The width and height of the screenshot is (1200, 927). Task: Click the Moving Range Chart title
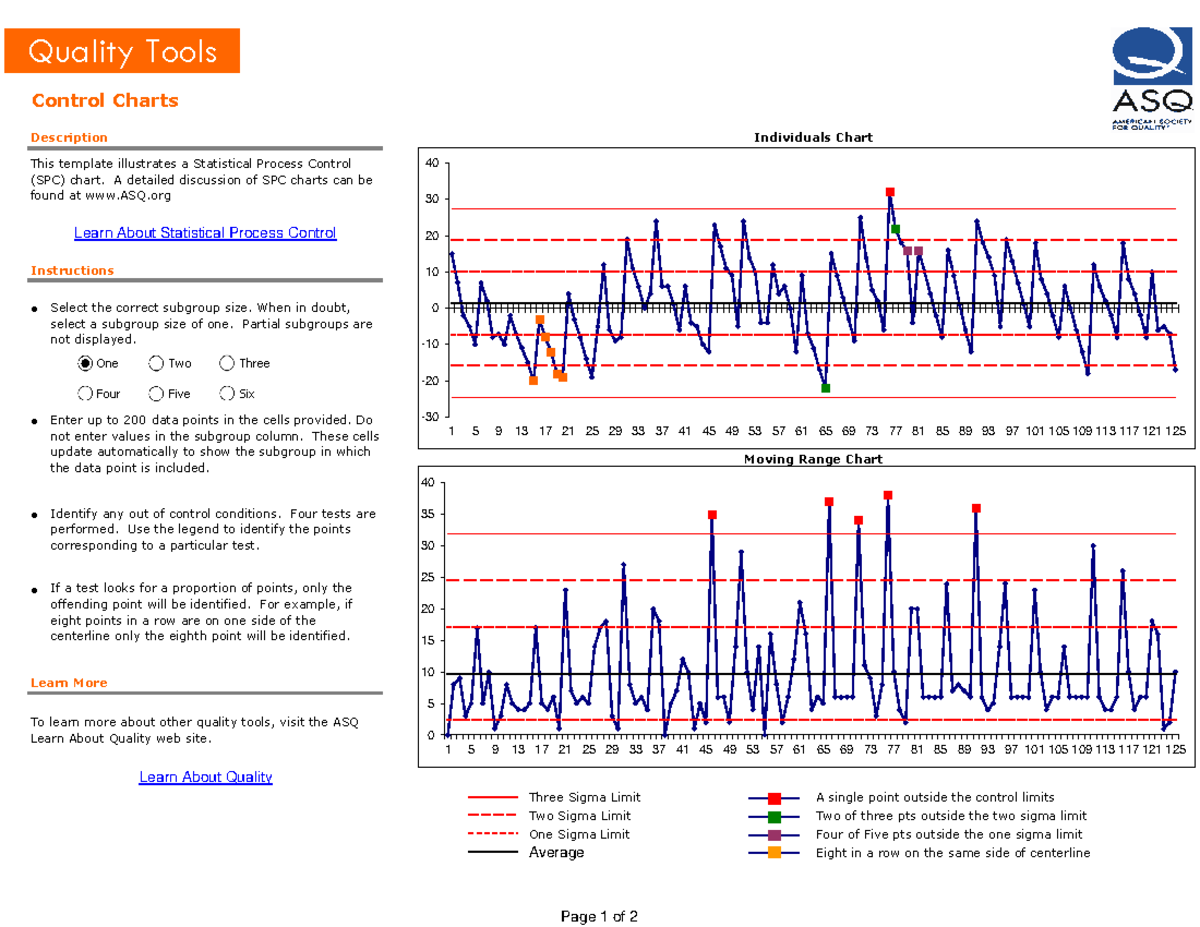pos(812,459)
